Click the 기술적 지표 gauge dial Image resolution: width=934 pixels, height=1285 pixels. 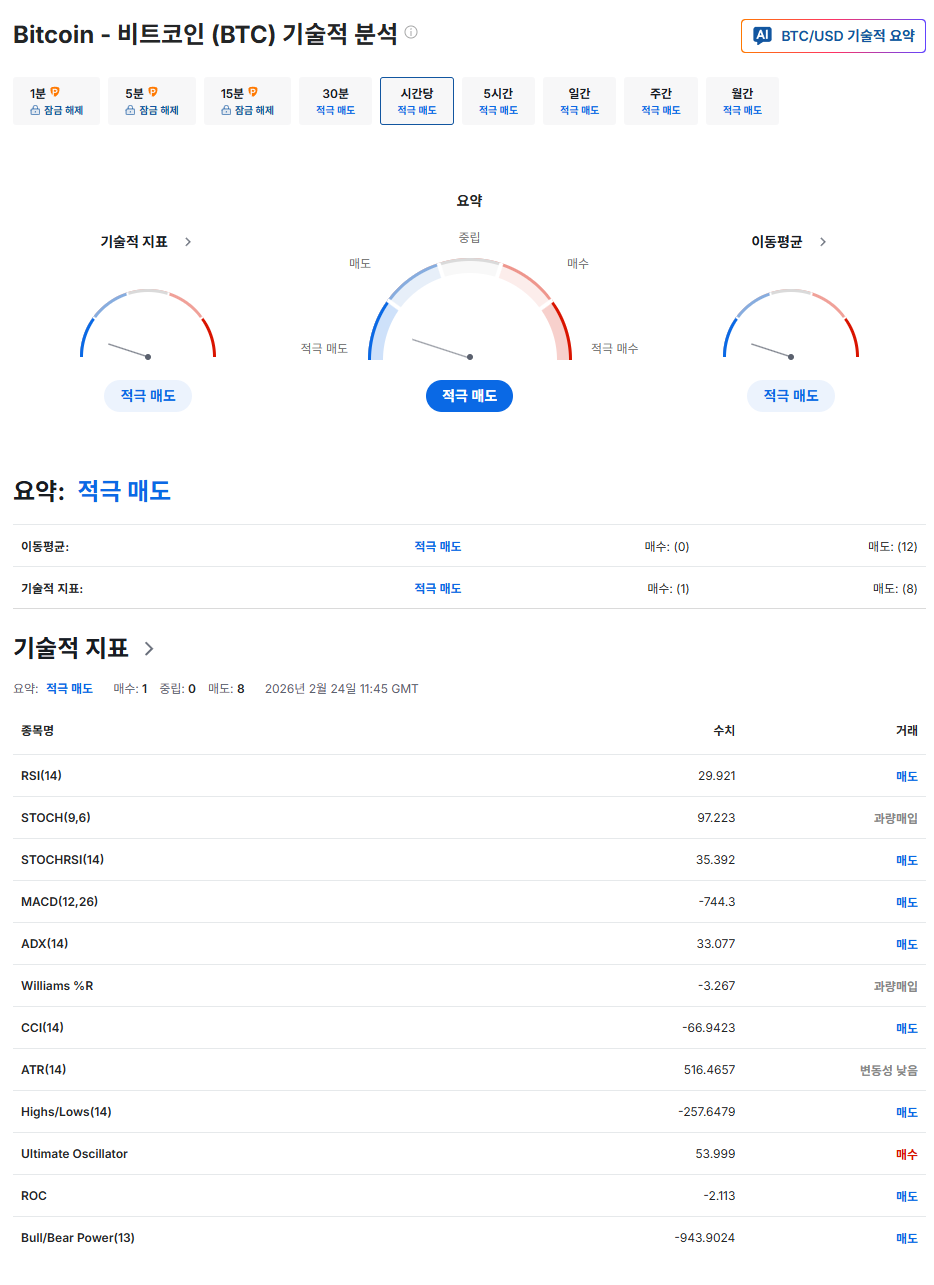click(x=148, y=325)
